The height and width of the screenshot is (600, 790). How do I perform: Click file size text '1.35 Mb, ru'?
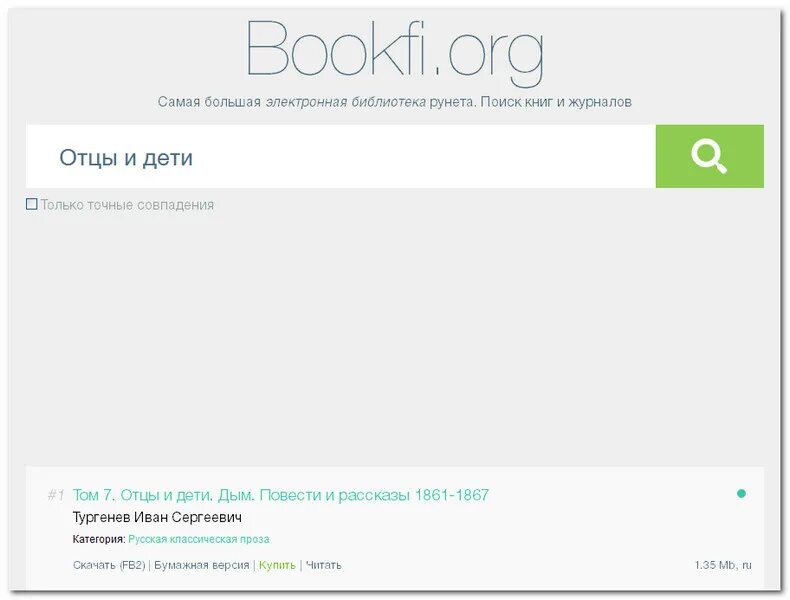pos(723,565)
